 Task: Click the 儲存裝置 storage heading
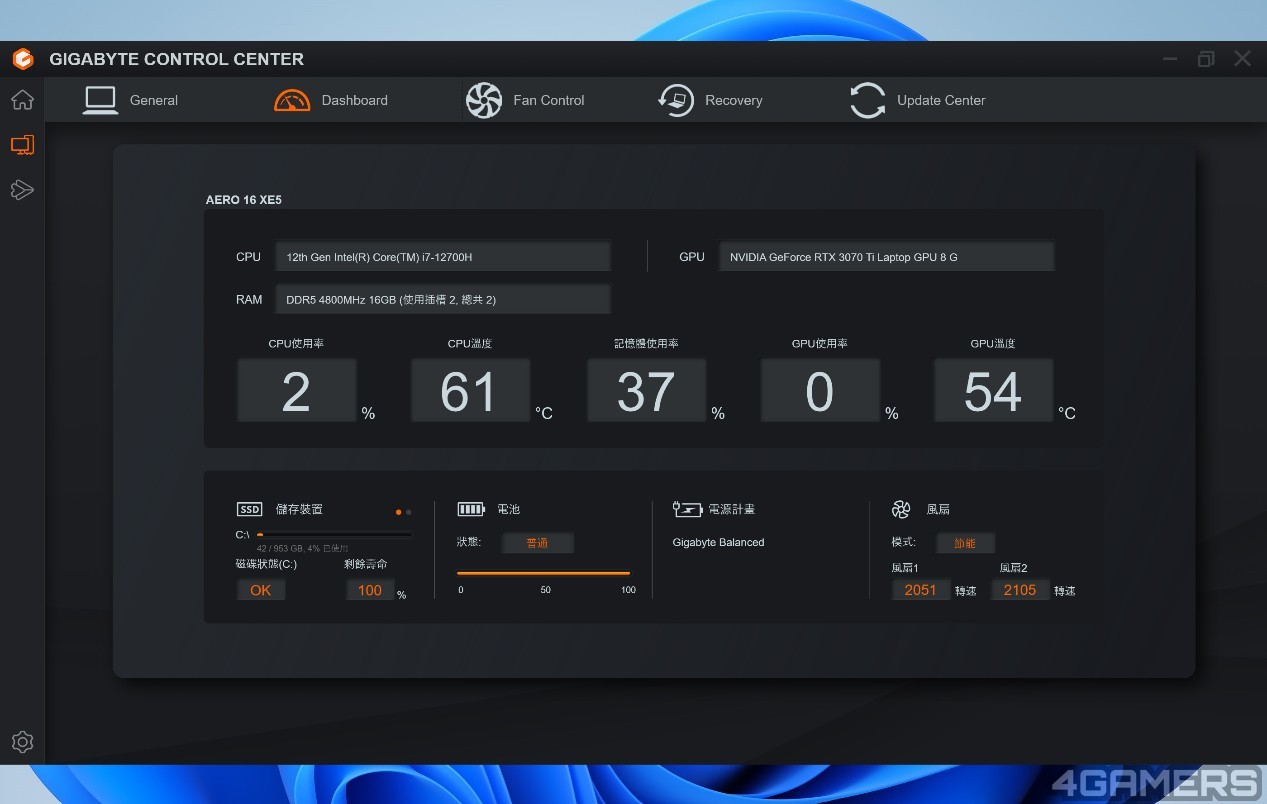[x=299, y=509]
